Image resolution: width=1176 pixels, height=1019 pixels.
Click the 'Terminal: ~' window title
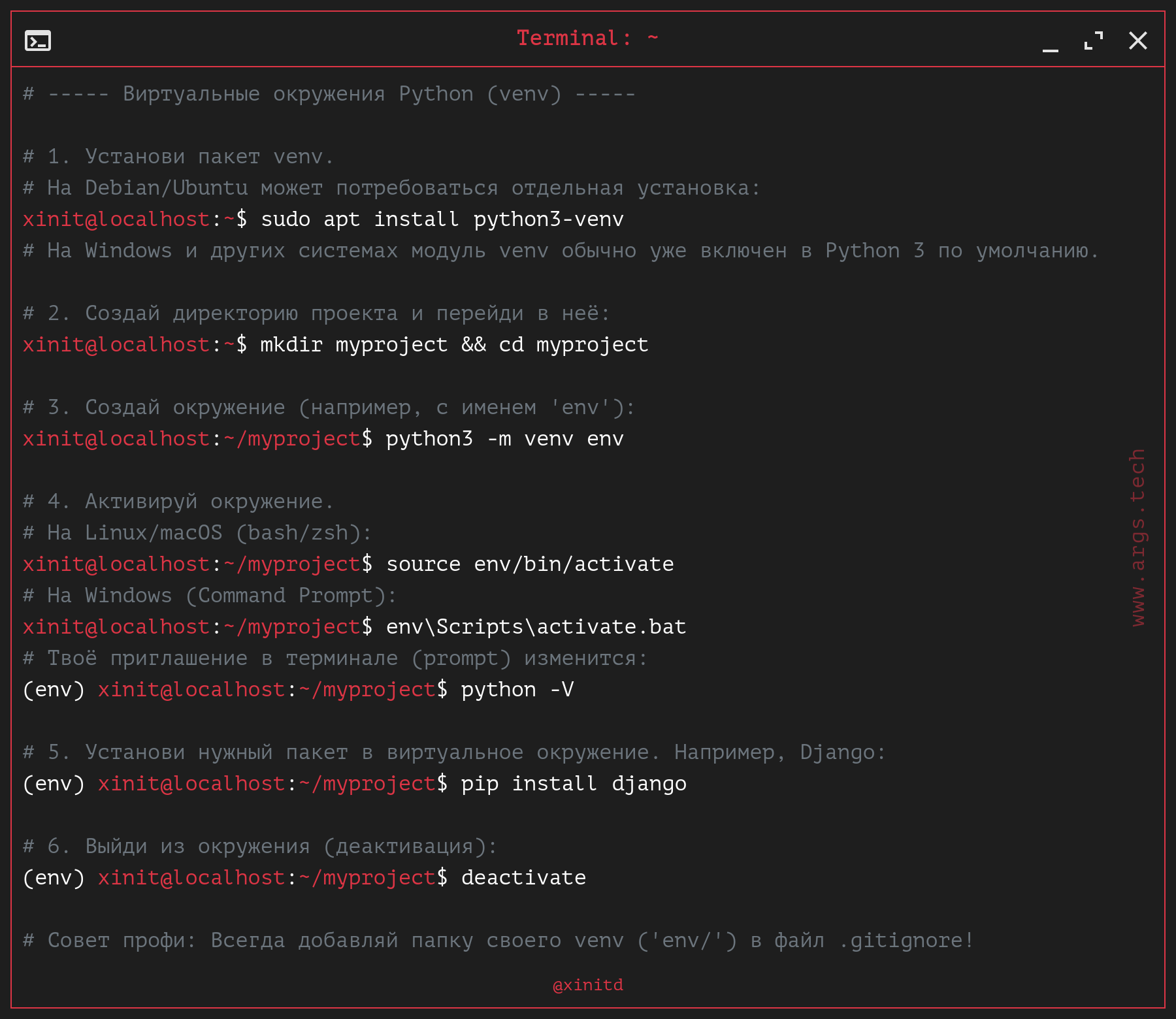coord(587,38)
